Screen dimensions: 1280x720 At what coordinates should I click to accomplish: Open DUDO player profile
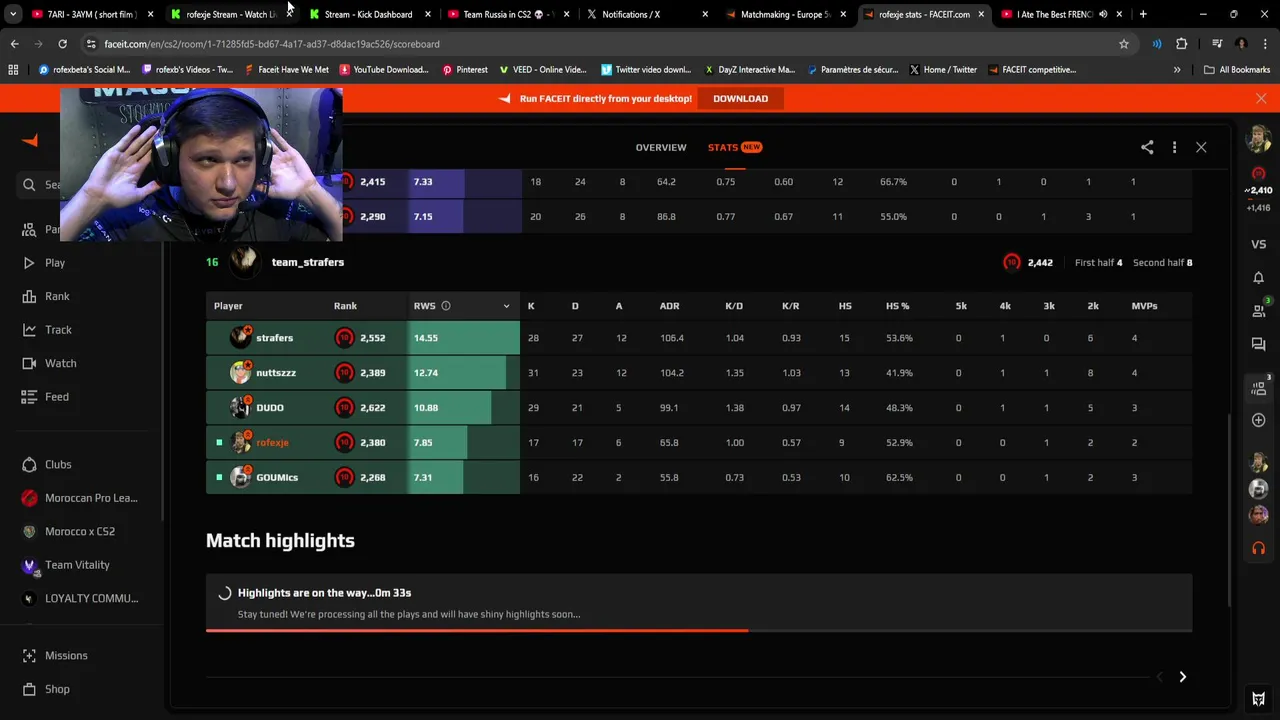(x=270, y=408)
